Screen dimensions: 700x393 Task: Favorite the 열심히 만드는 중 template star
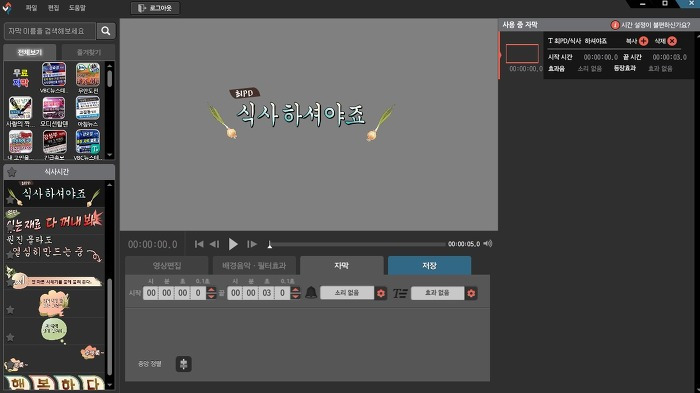tap(10, 255)
